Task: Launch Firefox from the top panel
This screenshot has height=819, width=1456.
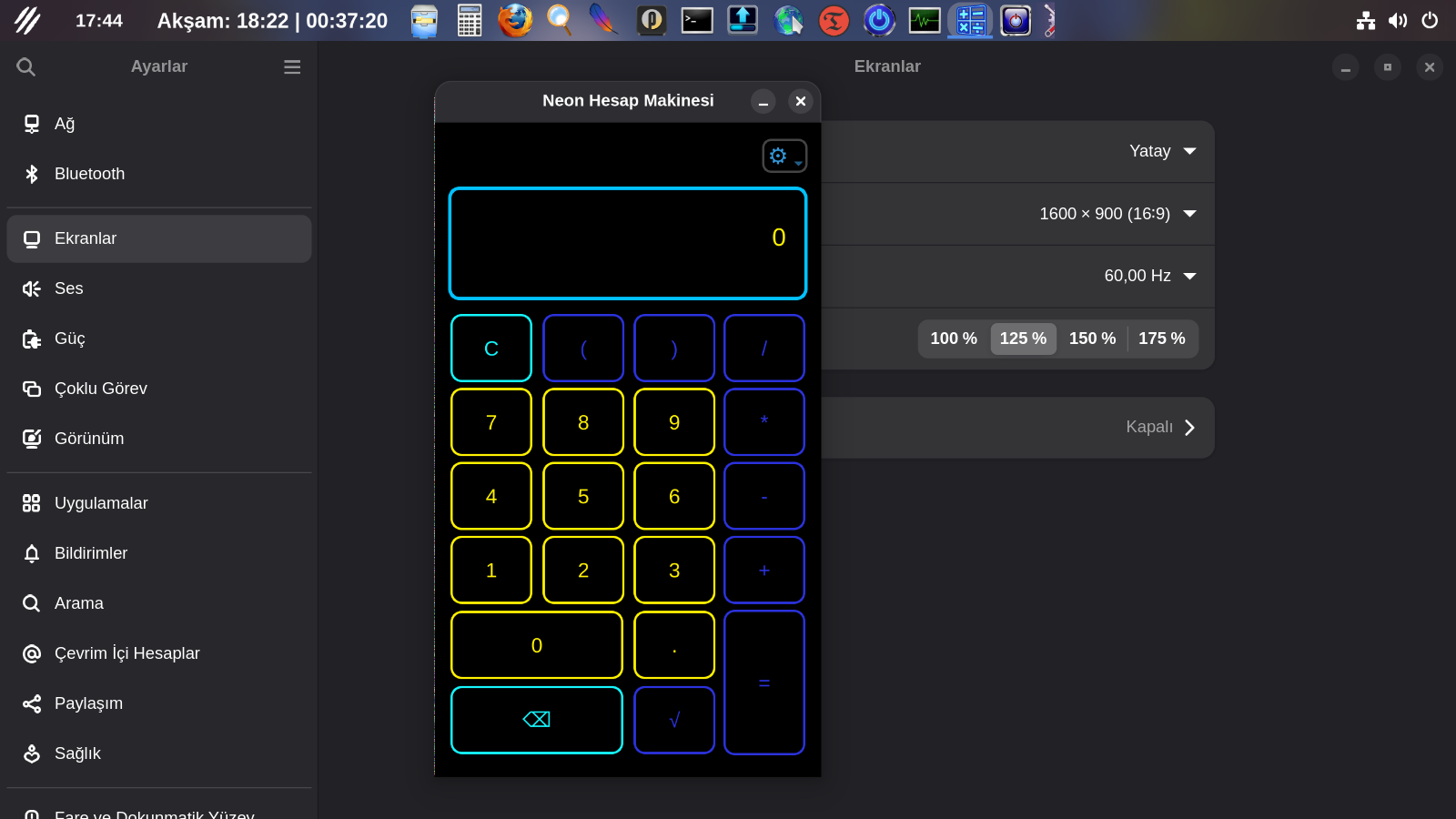Action: 514,20
